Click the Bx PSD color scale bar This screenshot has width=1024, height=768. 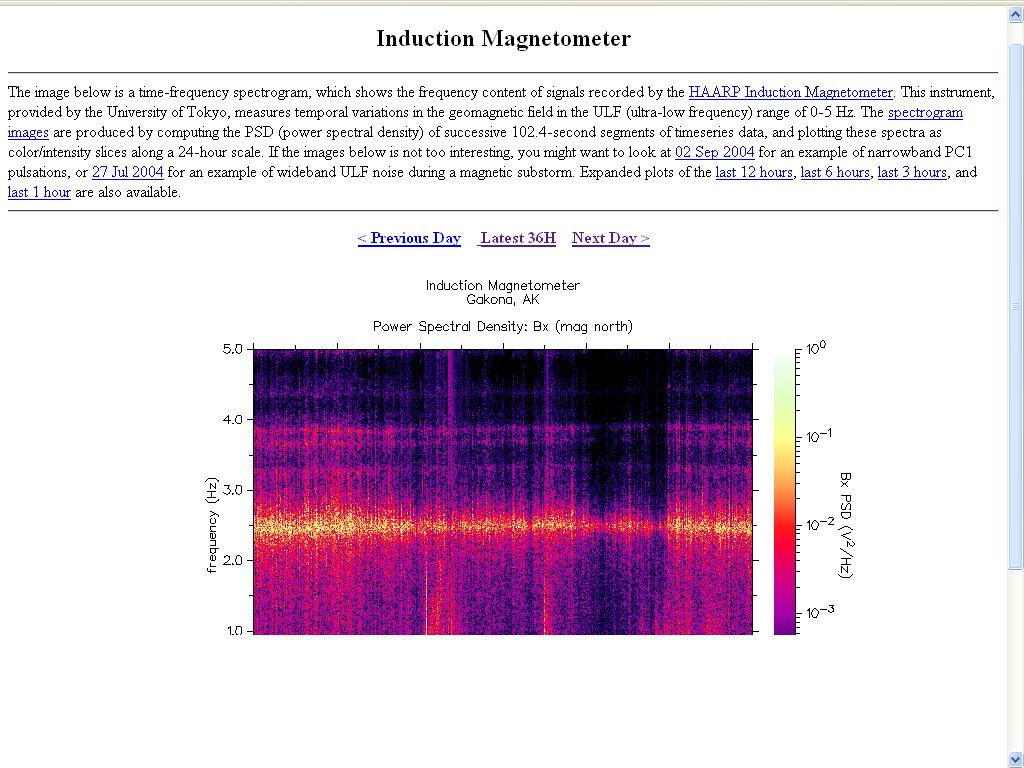click(x=784, y=491)
